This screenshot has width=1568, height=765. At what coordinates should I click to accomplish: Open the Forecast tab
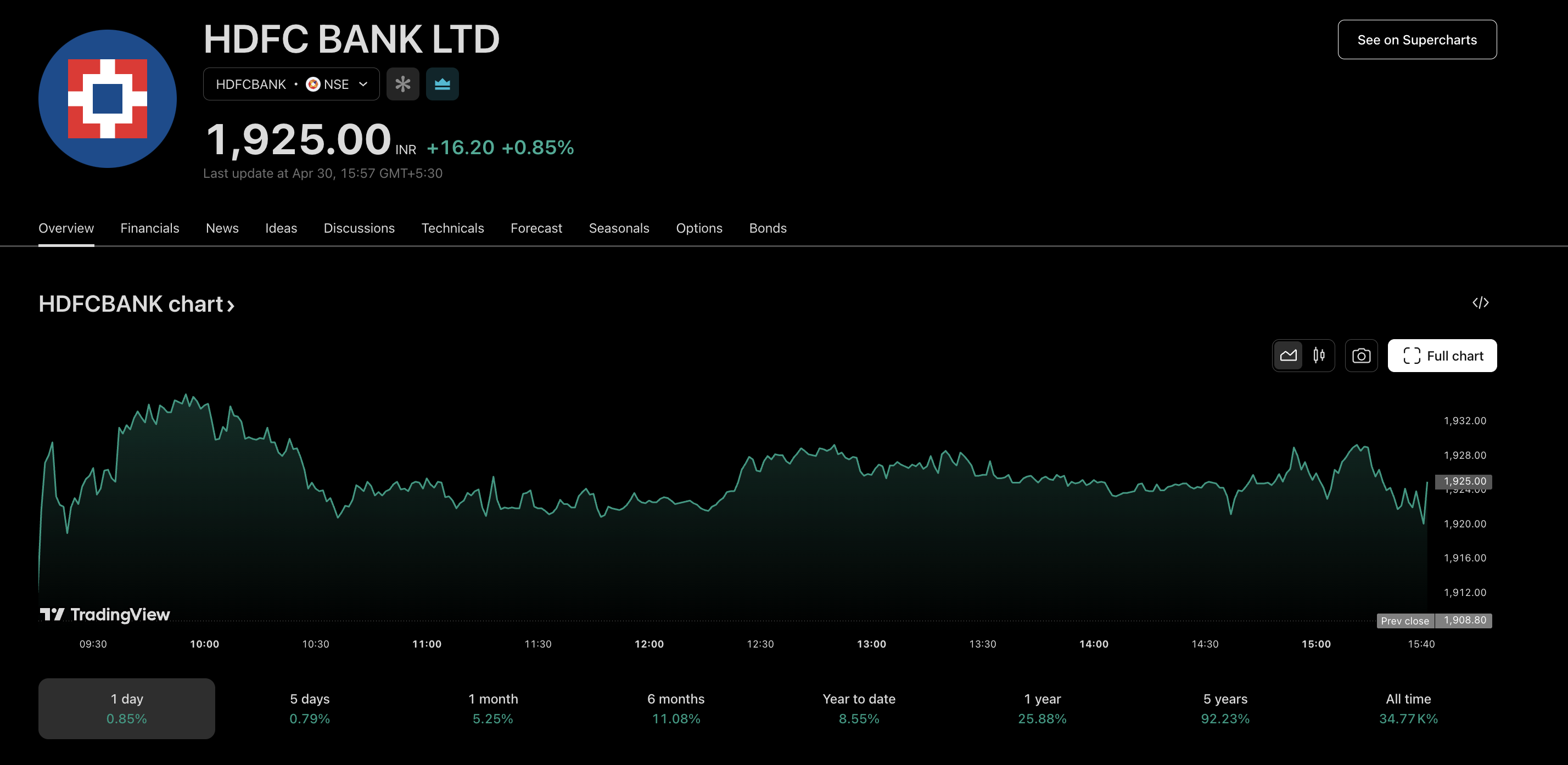[536, 228]
